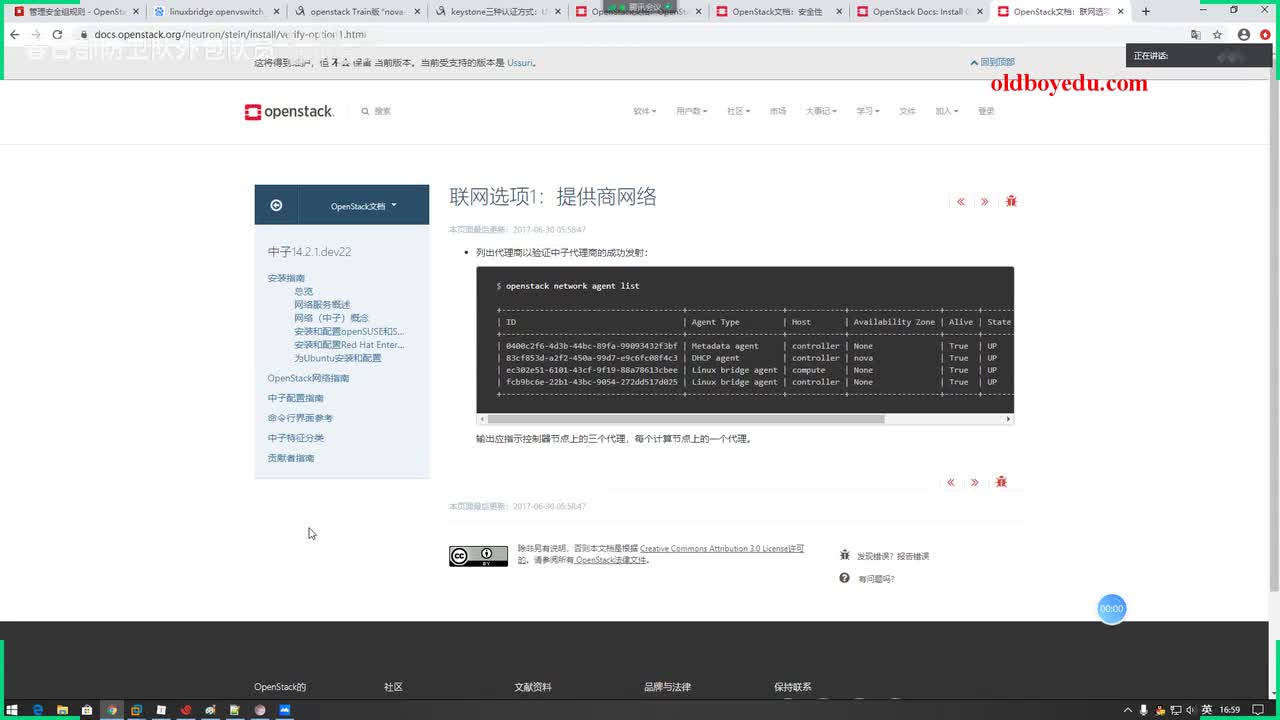This screenshot has height=720, width=1280.
Task: Open the 学习 dropdown menu
Action: click(868, 111)
